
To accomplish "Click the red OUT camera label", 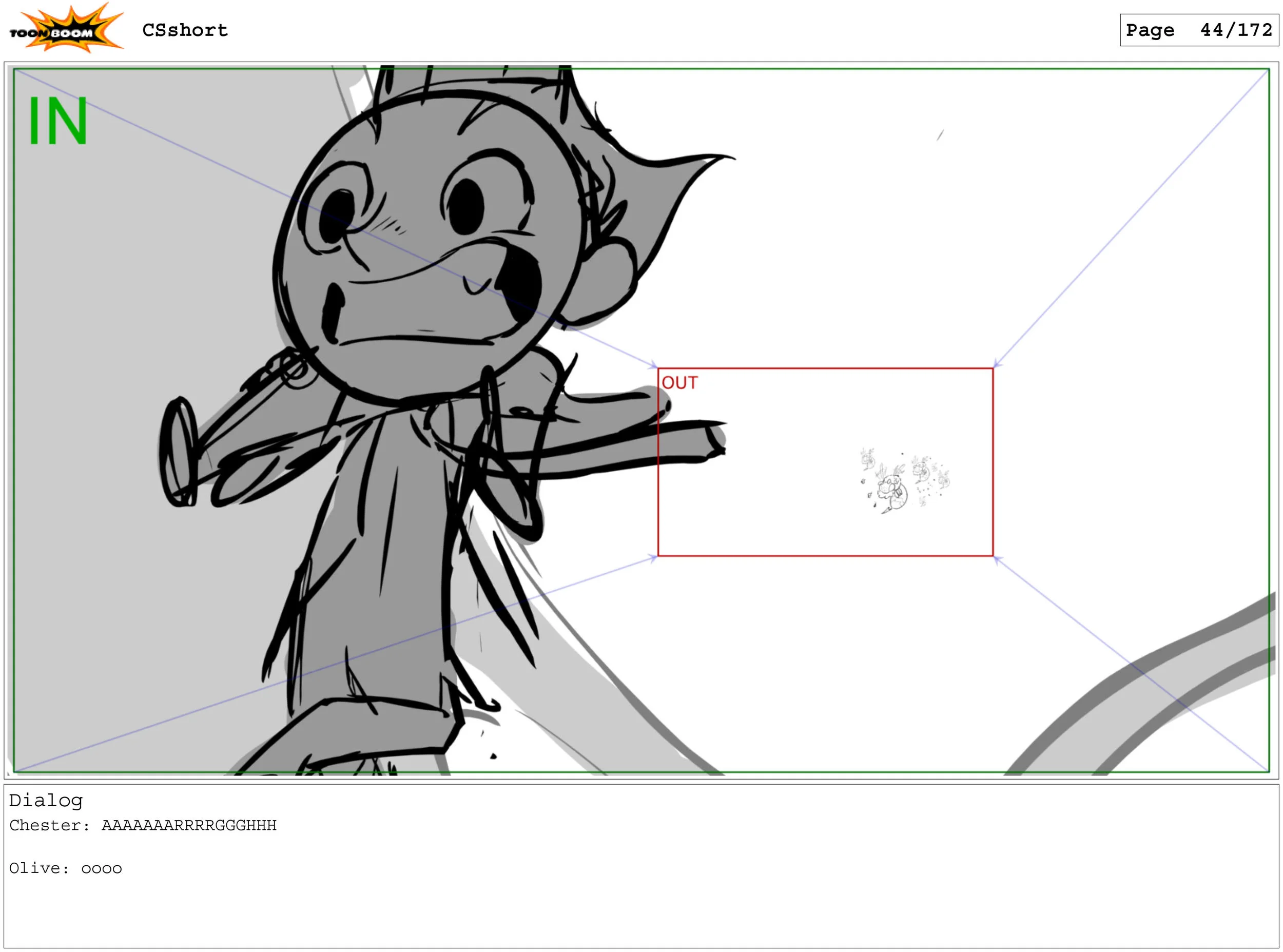I will coord(679,383).
